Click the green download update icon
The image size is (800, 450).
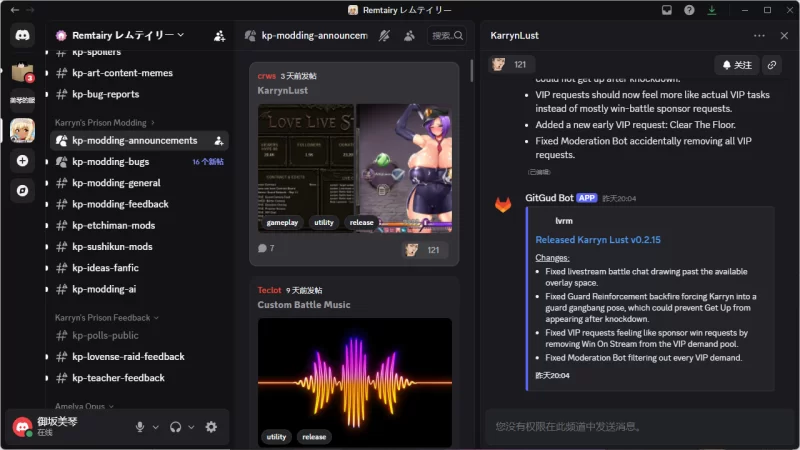pos(711,10)
